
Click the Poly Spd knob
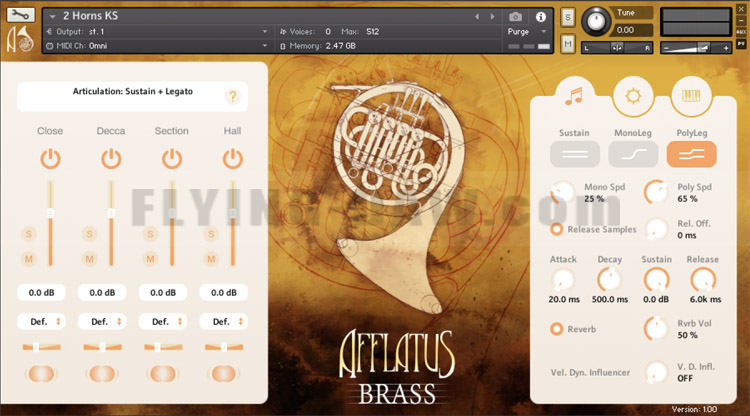tap(656, 193)
